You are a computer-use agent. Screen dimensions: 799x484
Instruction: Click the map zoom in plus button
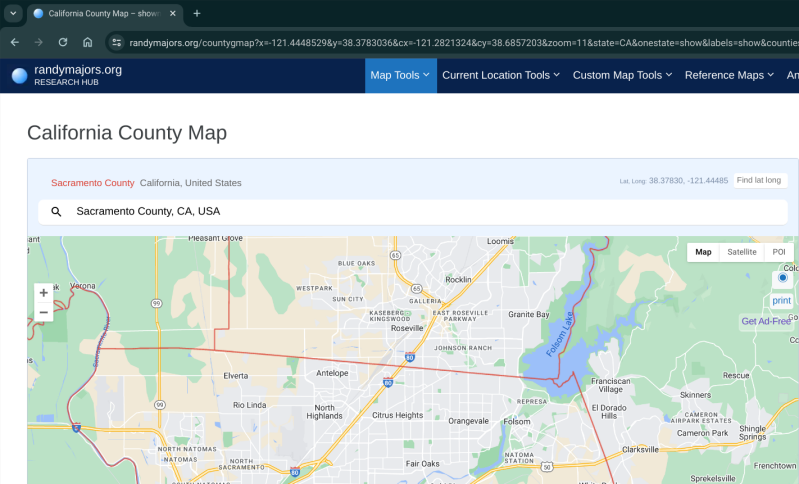point(43,293)
